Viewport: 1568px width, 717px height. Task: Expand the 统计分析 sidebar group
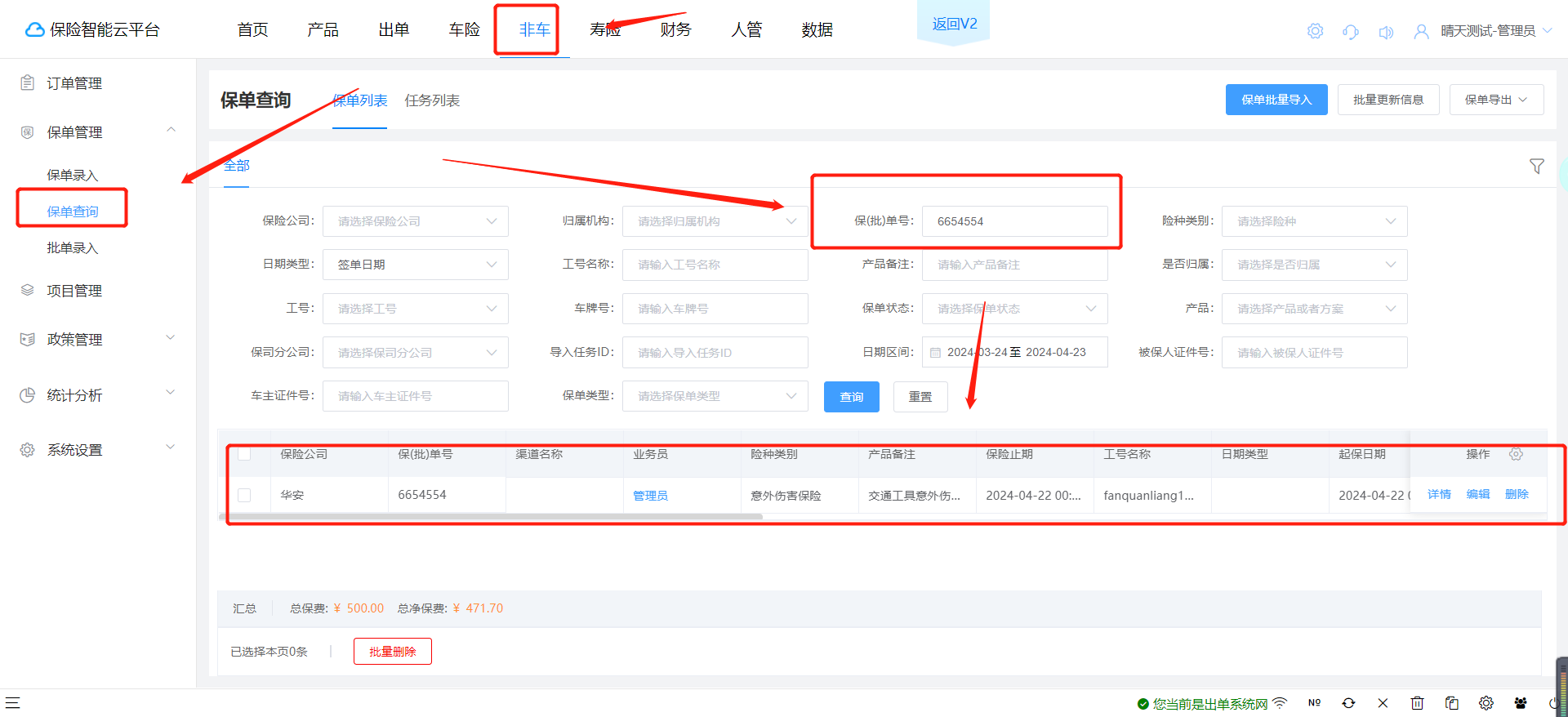pyautogui.click(x=171, y=393)
